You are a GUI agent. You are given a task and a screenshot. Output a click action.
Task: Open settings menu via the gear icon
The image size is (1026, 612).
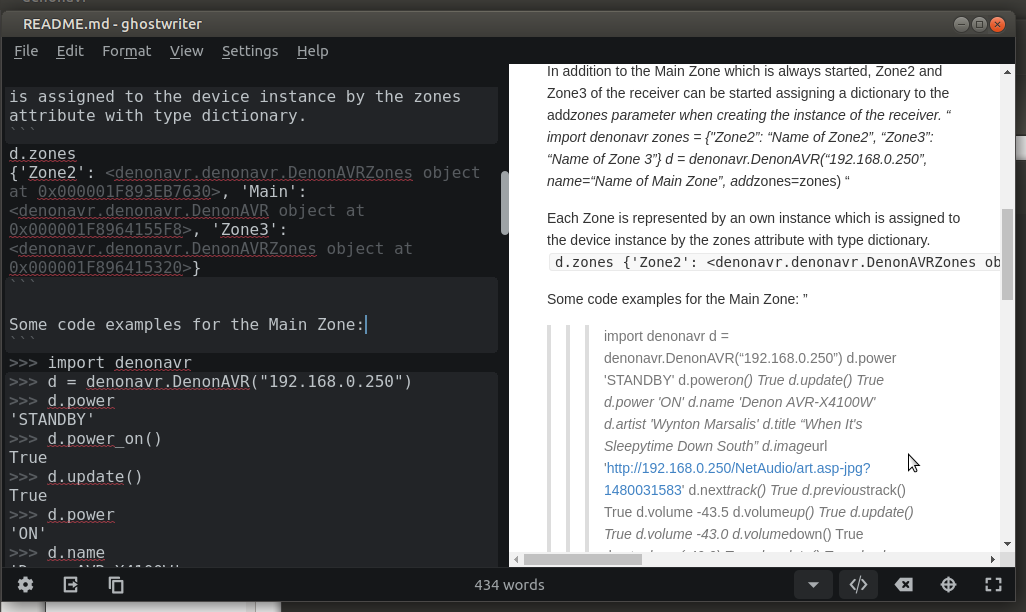pyautogui.click(x=24, y=585)
